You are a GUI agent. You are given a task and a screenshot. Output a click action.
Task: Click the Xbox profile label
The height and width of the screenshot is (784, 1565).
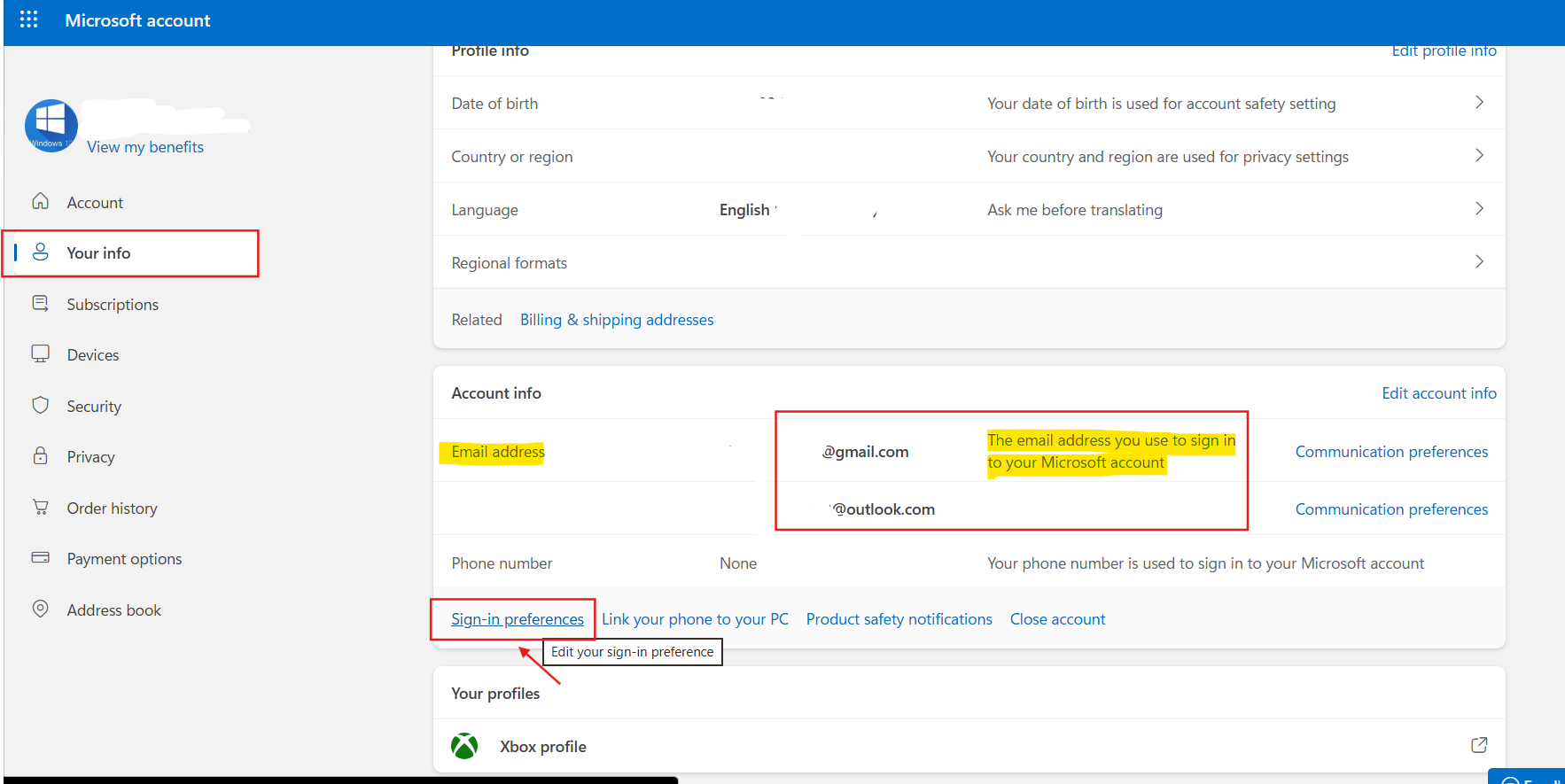coord(542,747)
